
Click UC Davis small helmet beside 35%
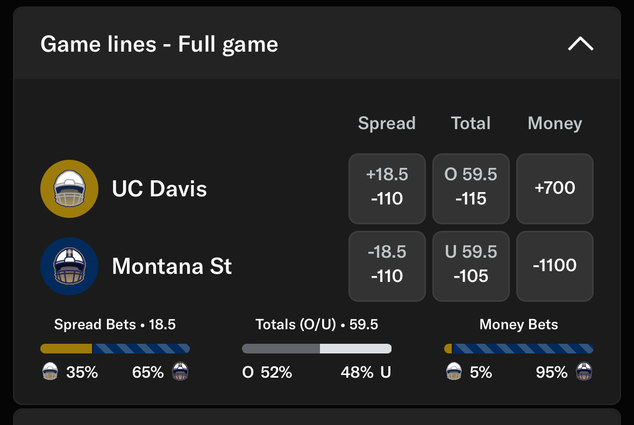click(49, 372)
